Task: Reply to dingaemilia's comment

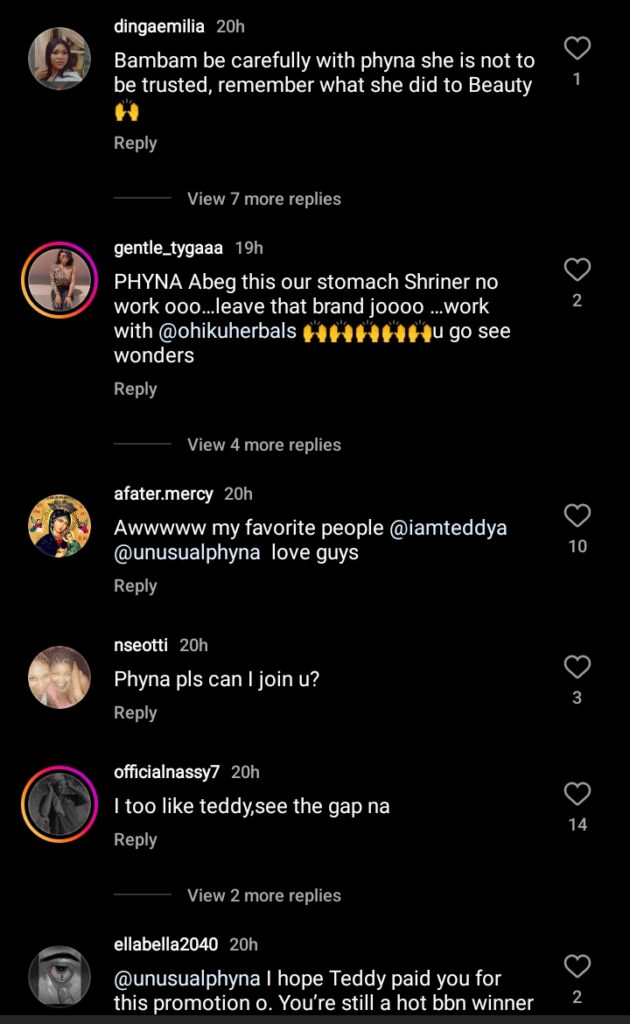Action: 135,143
